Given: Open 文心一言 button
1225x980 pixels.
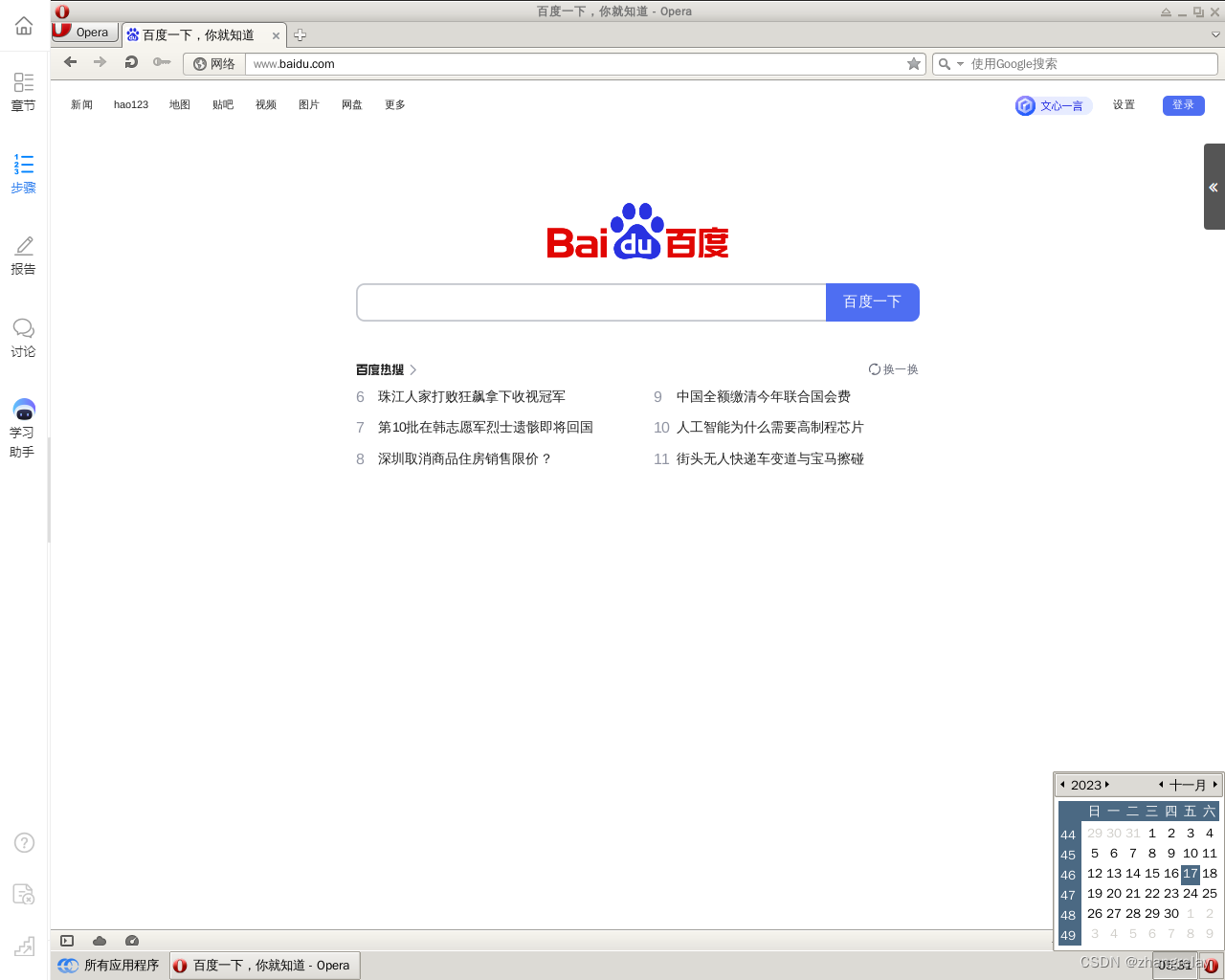Looking at the screenshot, I should point(1053,105).
